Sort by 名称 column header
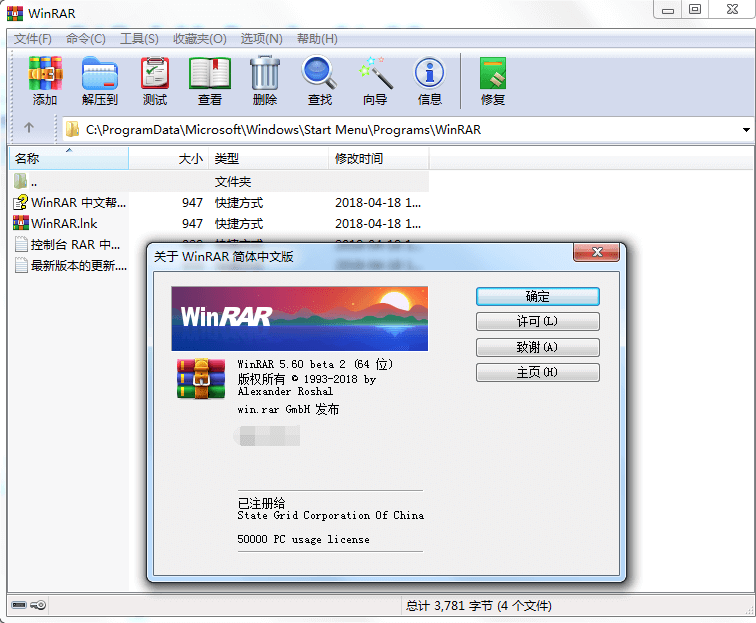Screen dimensions: 756x623 [x=69, y=158]
